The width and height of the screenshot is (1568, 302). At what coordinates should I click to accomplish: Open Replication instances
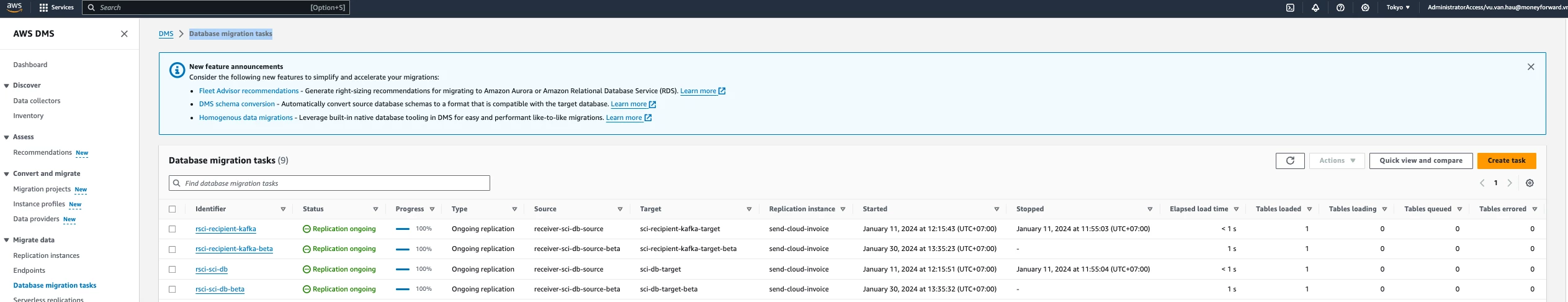point(47,255)
